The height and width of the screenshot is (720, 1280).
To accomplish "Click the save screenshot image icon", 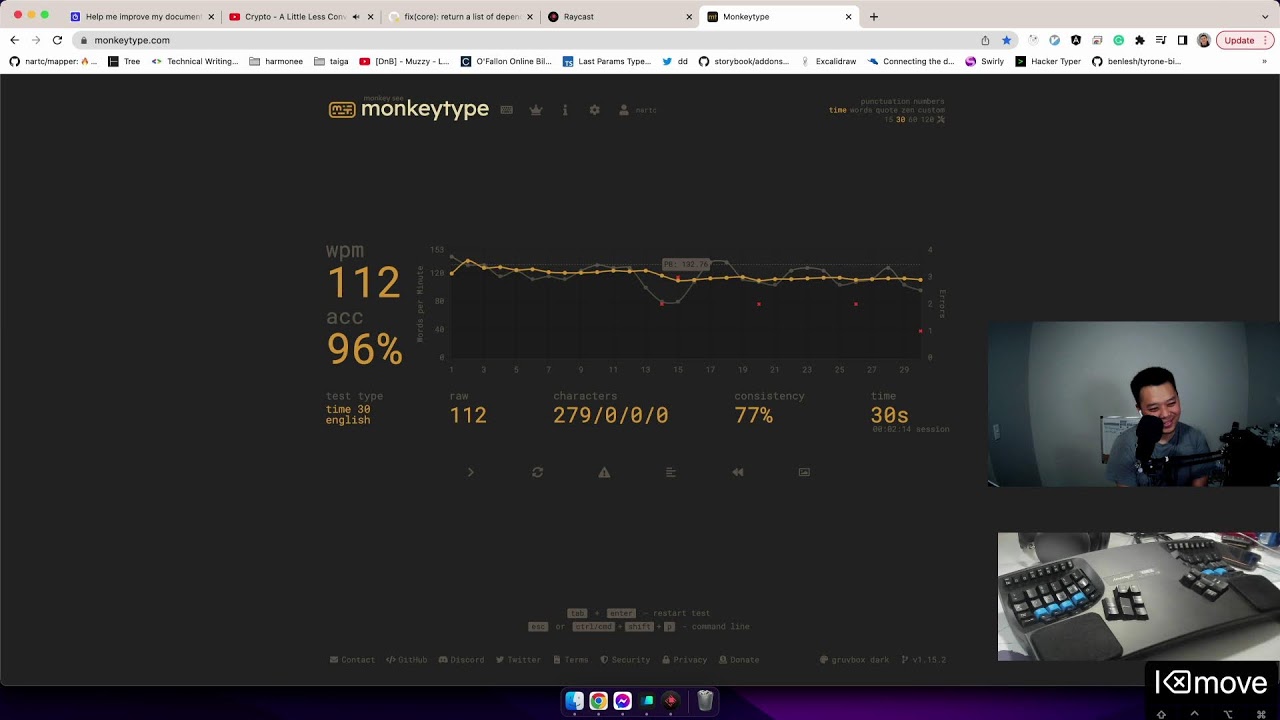I will (x=804, y=472).
